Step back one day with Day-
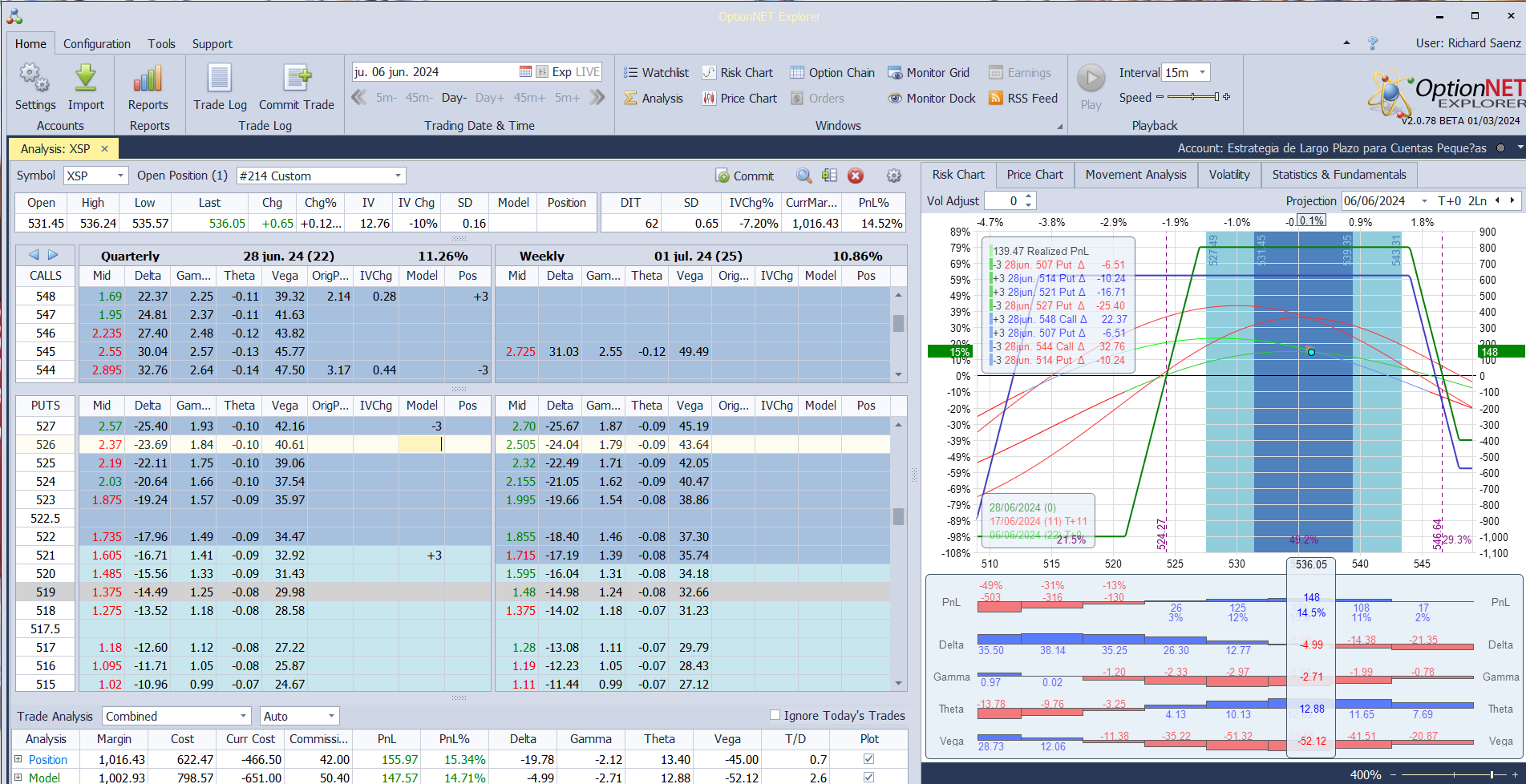 pos(454,98)
